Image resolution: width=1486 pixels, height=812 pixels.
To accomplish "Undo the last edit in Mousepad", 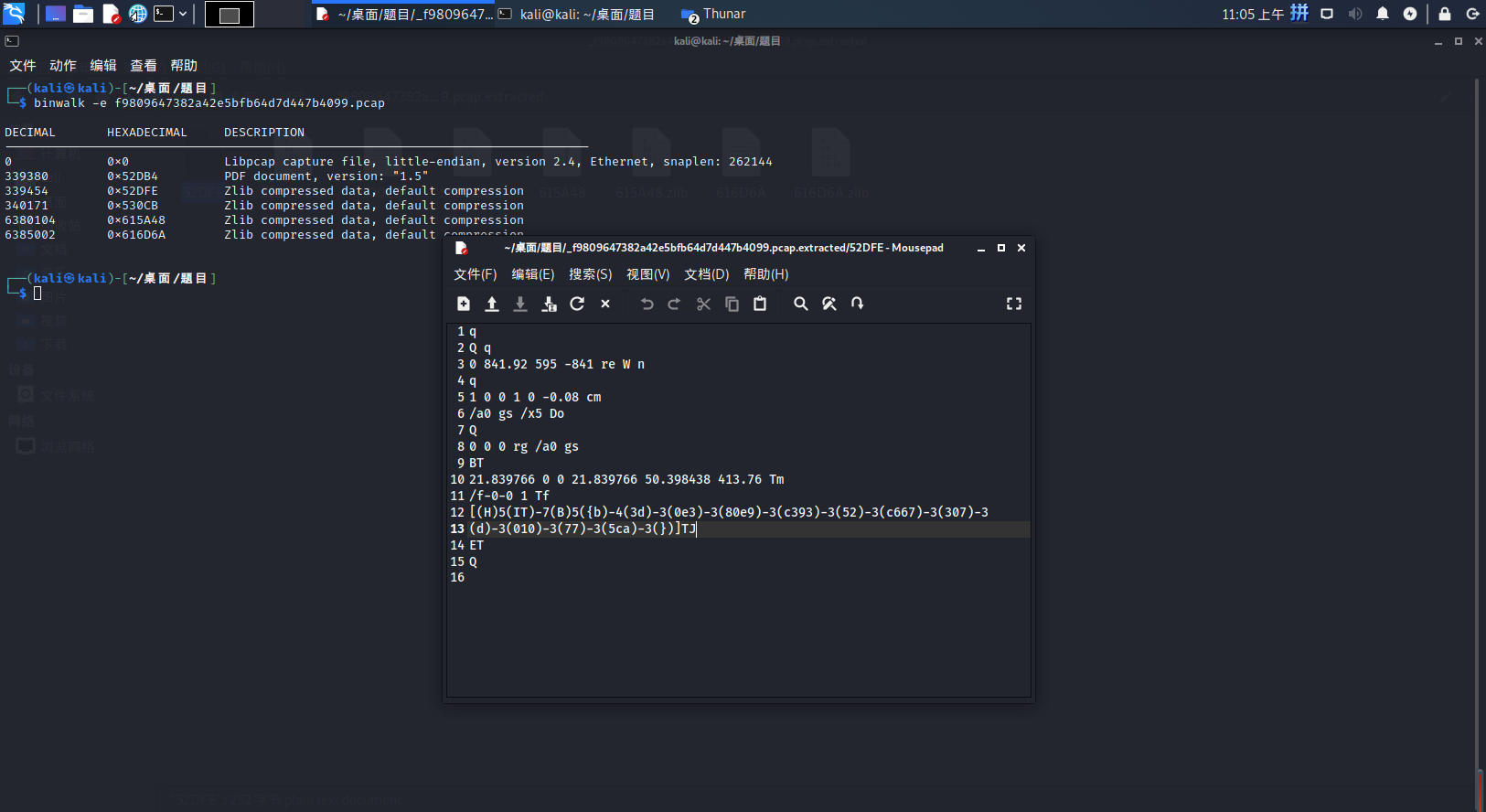I will pyautogui.click(x=647, y=304).
